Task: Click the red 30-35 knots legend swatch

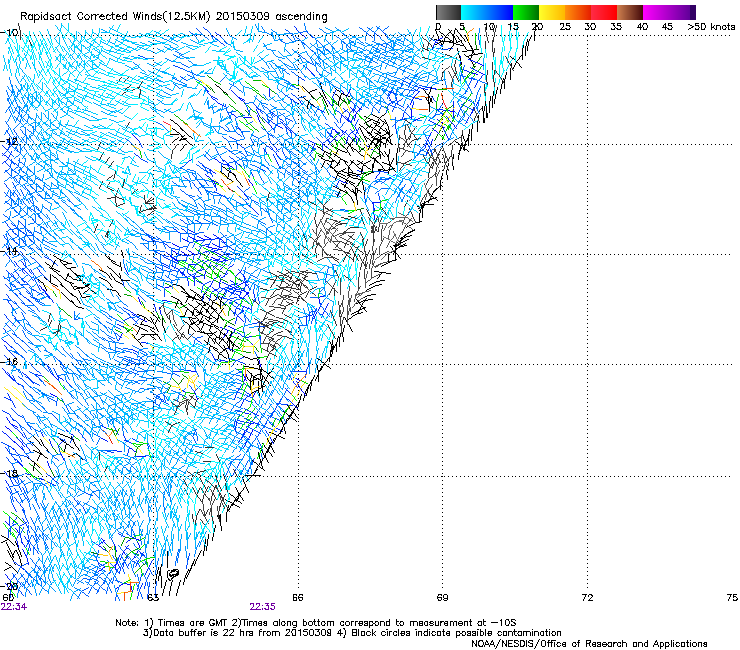Action: pos(604,12)
